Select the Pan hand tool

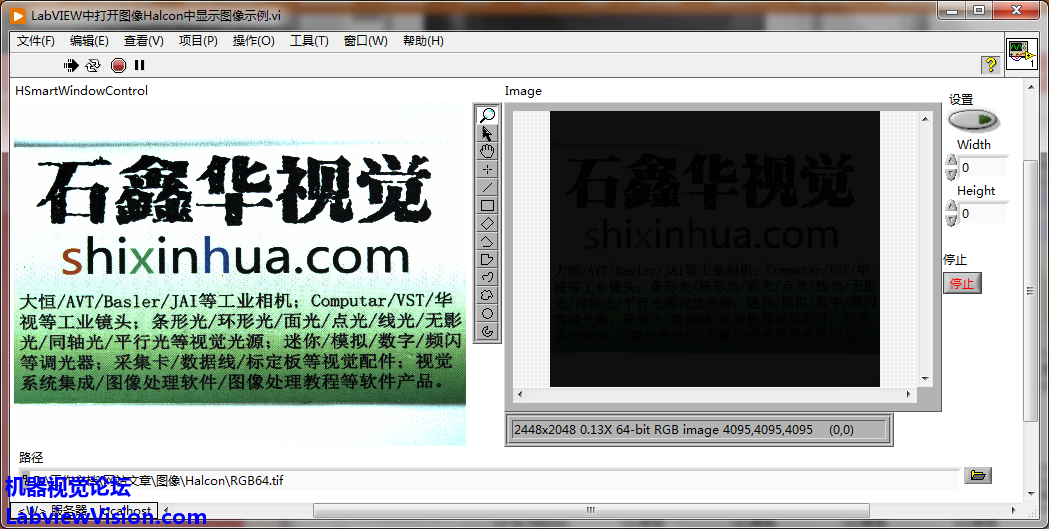(x=487, y=151)
